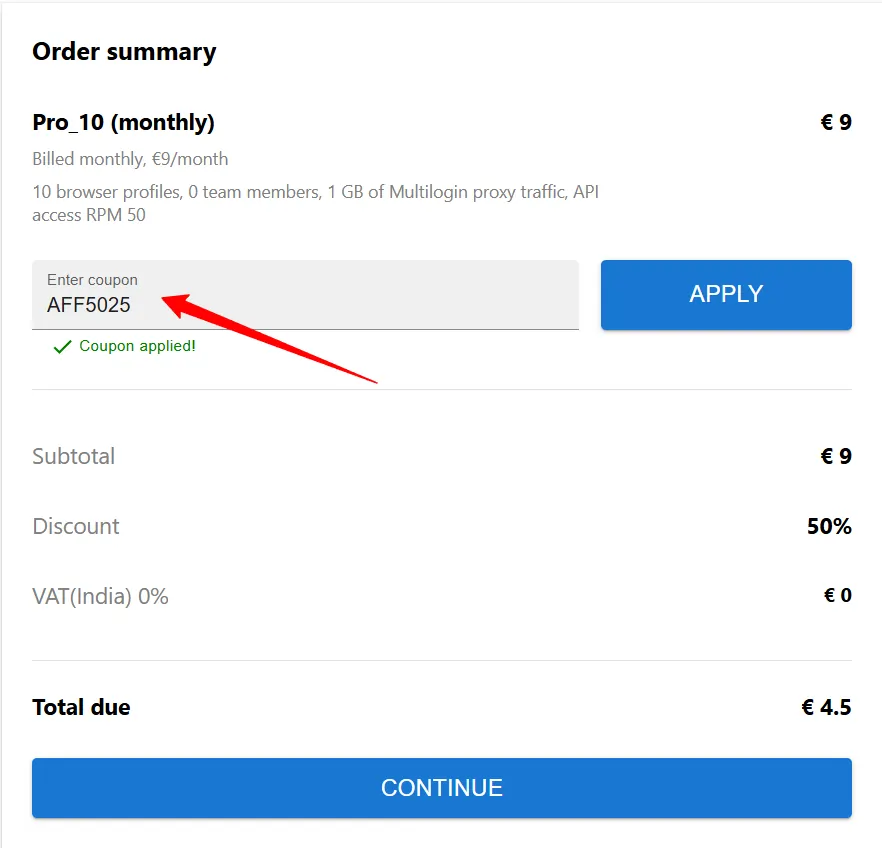
Task: Click the Pro_10 (monthly) plan title
Action: coord(123,122)
